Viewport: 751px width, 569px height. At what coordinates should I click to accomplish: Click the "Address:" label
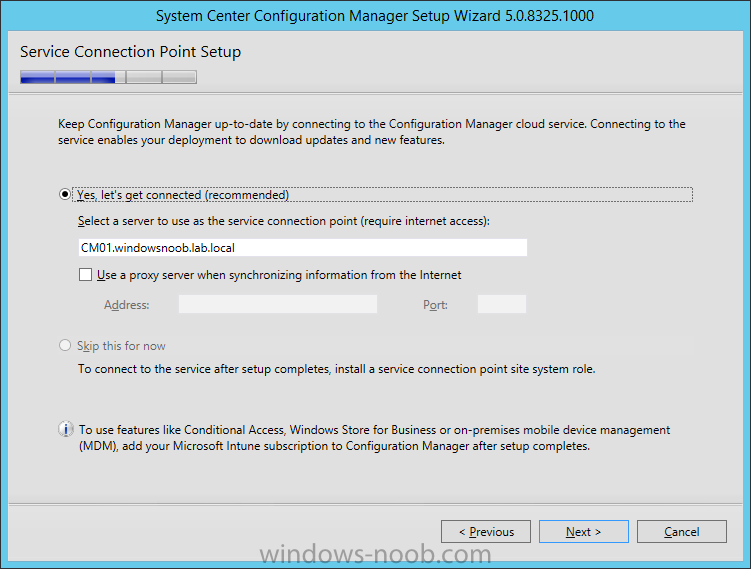(x=126, y=305)
